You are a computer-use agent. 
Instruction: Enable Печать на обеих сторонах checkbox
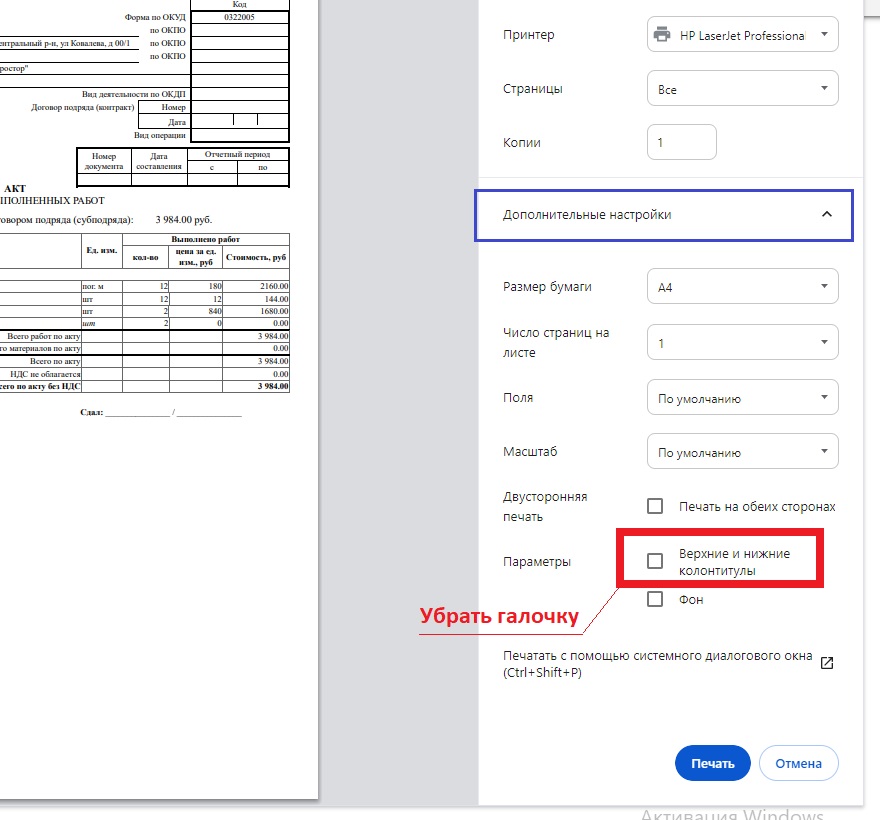coord(654,506)
